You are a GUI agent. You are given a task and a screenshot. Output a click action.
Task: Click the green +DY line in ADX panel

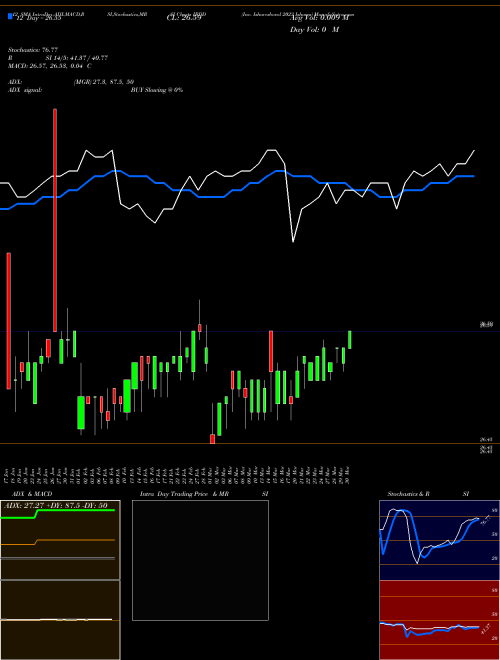point(58,514)
